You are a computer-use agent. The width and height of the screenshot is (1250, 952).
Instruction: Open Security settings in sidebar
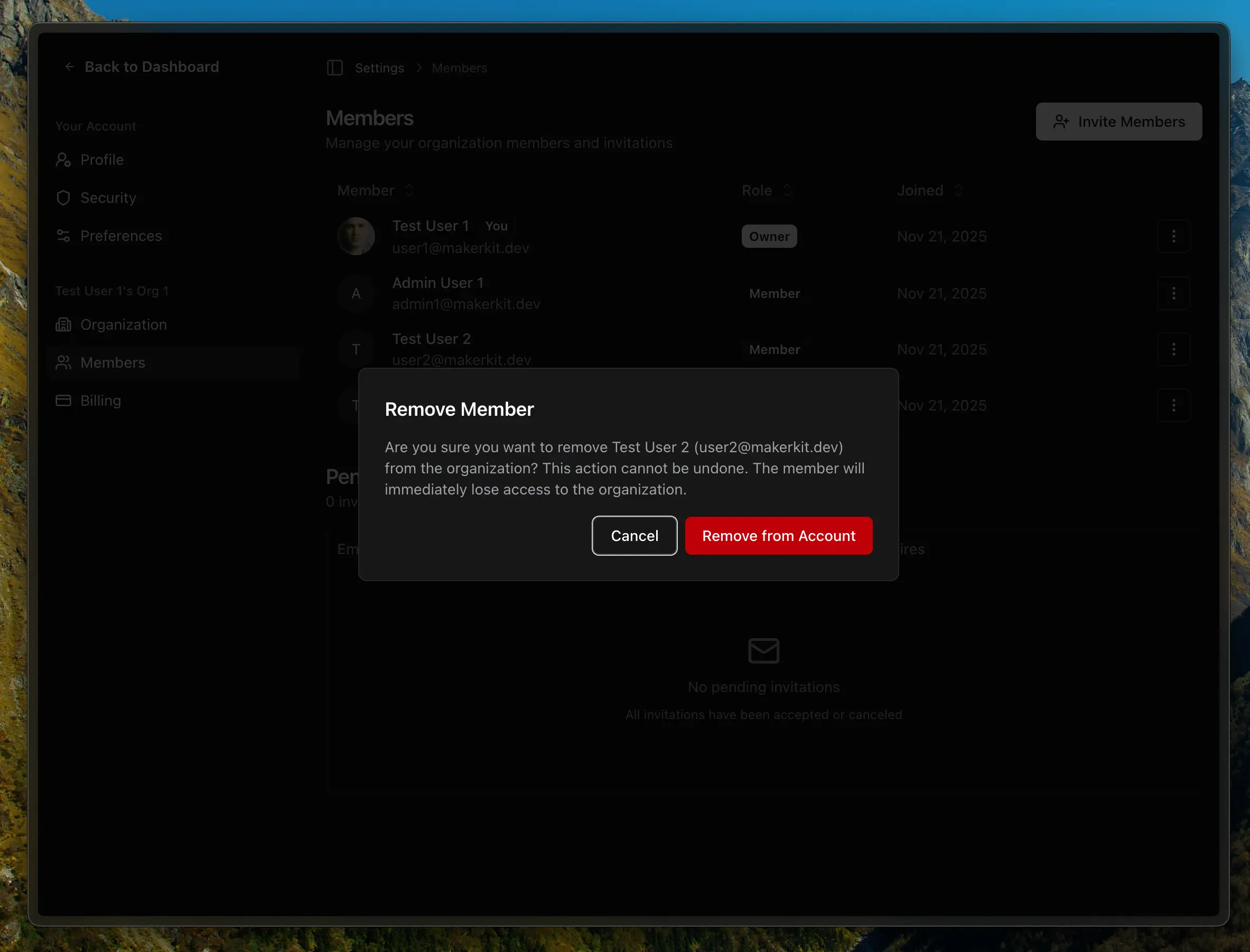click(x=108, y=198)
